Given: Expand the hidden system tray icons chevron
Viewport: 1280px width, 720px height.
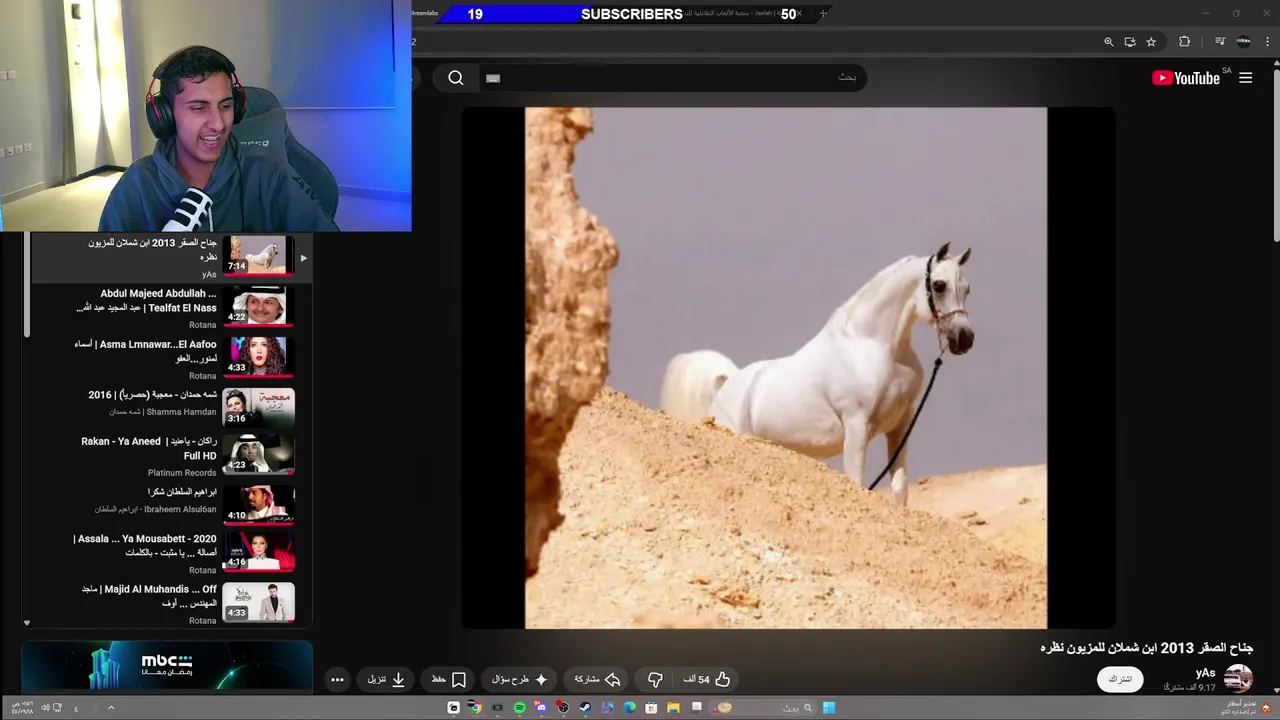Looking at the screenshot, I should point(111,708).
